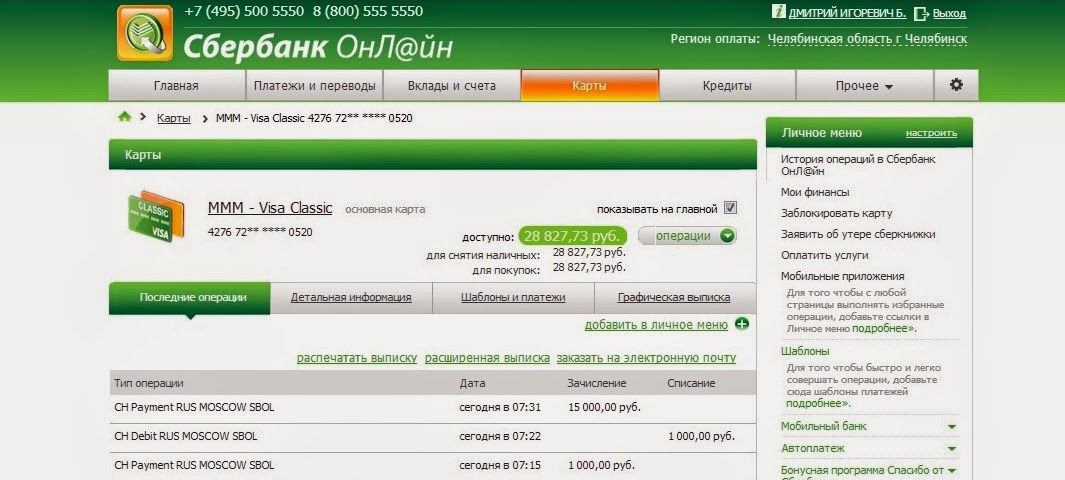Click 'расширенная выписка' link

pyautogui.click(x=487, y=358)
